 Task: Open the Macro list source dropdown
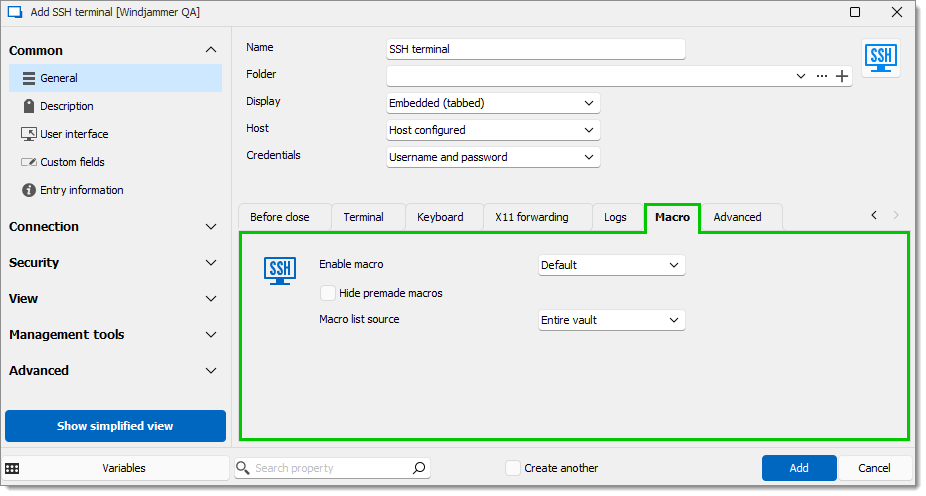[x=611, y=320]
